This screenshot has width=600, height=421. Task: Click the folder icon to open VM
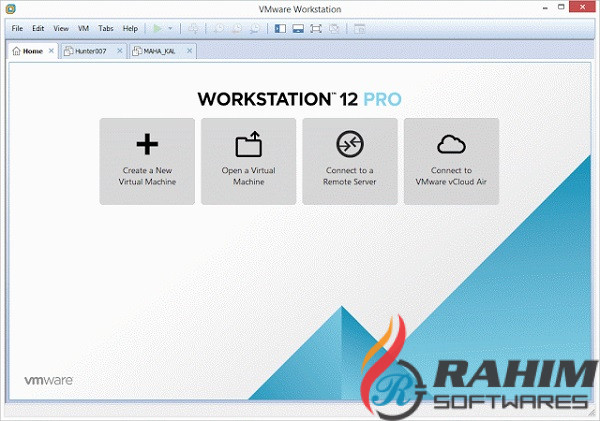[249, 144]
